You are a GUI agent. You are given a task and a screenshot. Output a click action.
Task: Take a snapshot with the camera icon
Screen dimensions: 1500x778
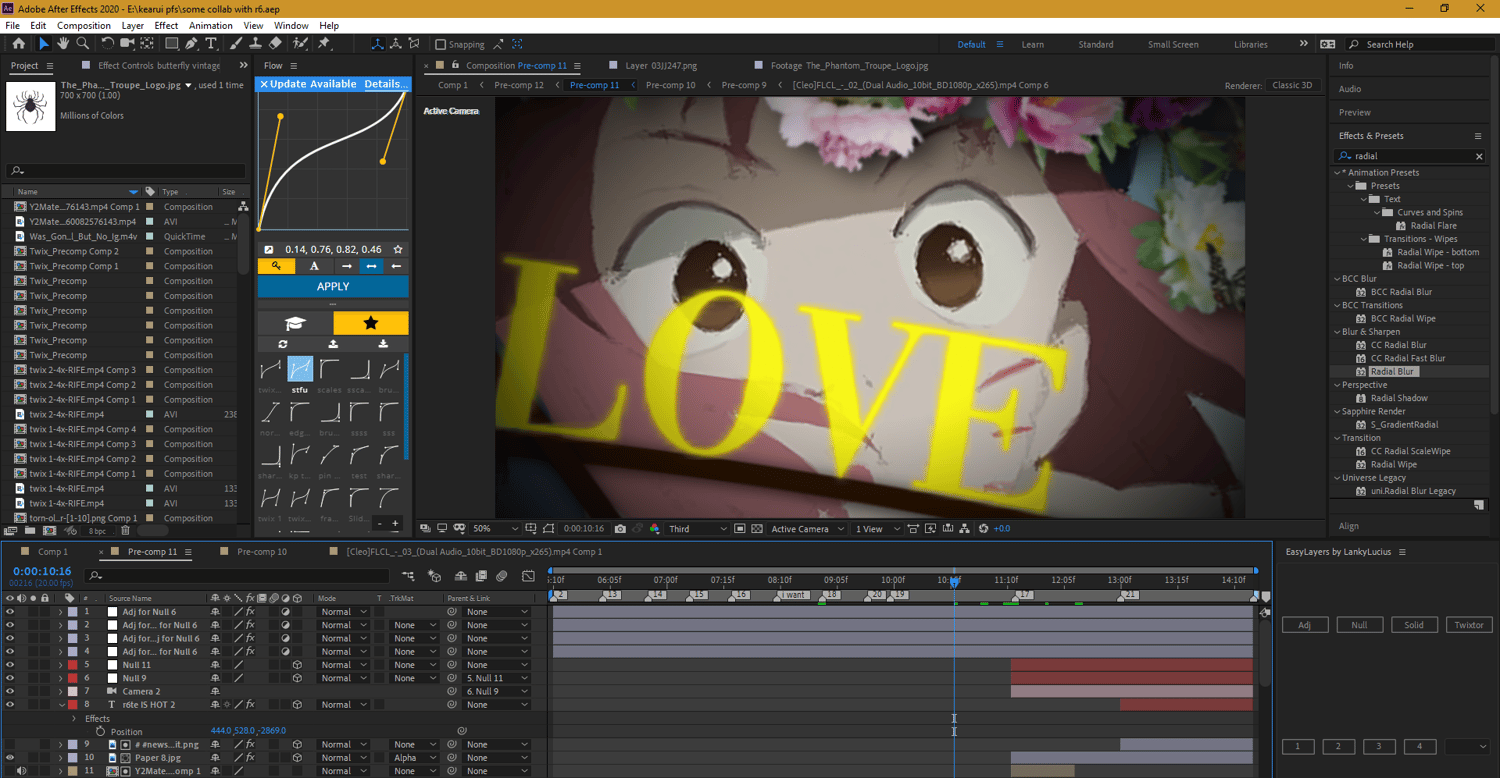[x=621, y=529]
